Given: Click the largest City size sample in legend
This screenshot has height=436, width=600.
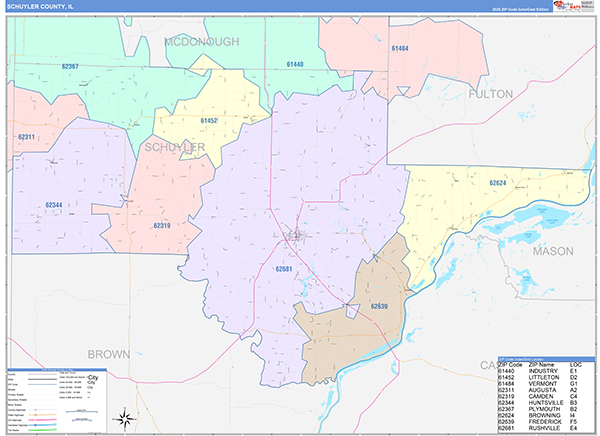Looking at the screenshot, I should click(x=93, y=377).
